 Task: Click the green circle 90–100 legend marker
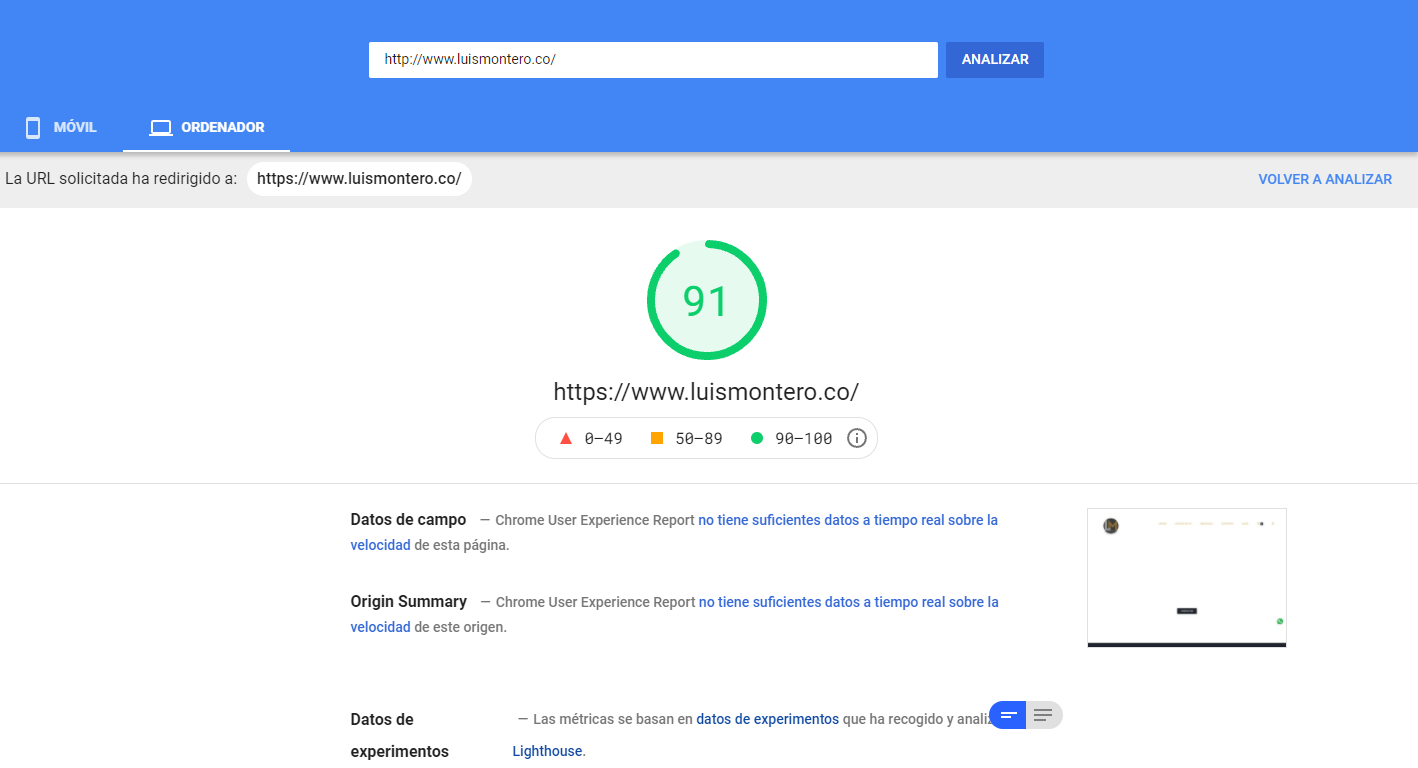coord(757,438)
